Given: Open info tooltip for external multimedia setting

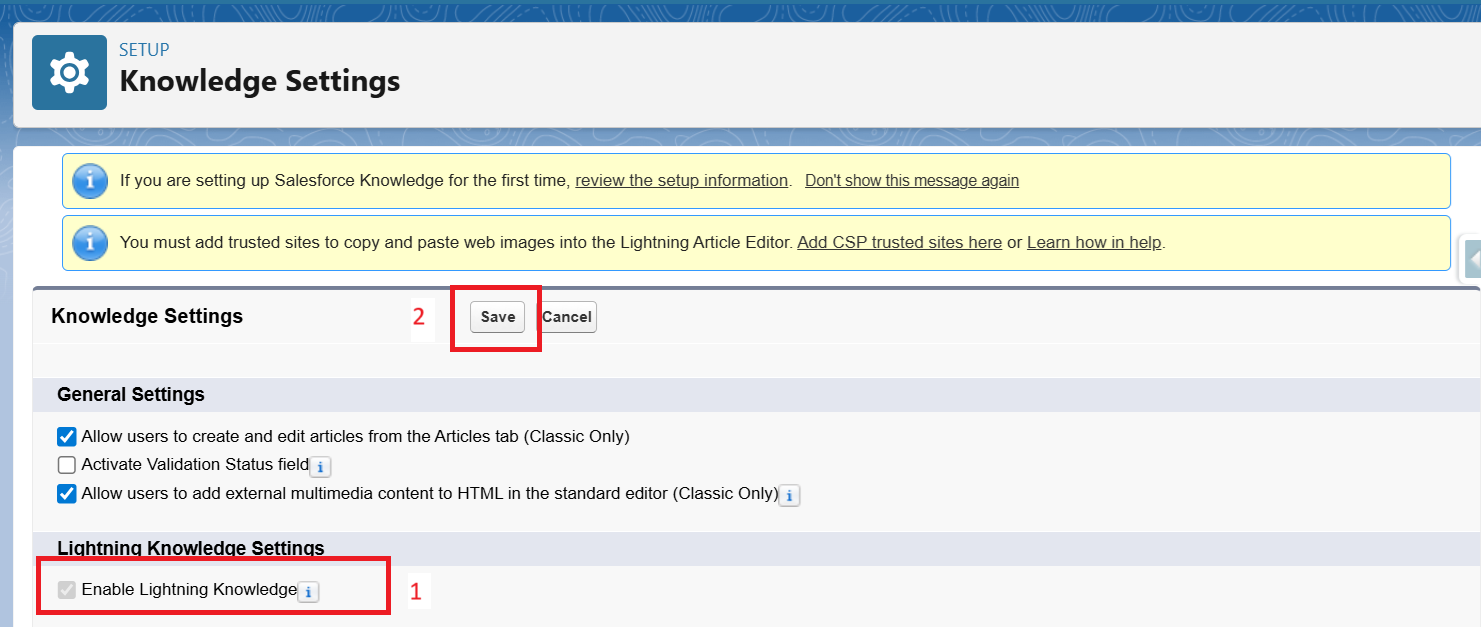Looking at the screenshot, I should [x=789, y=495].
